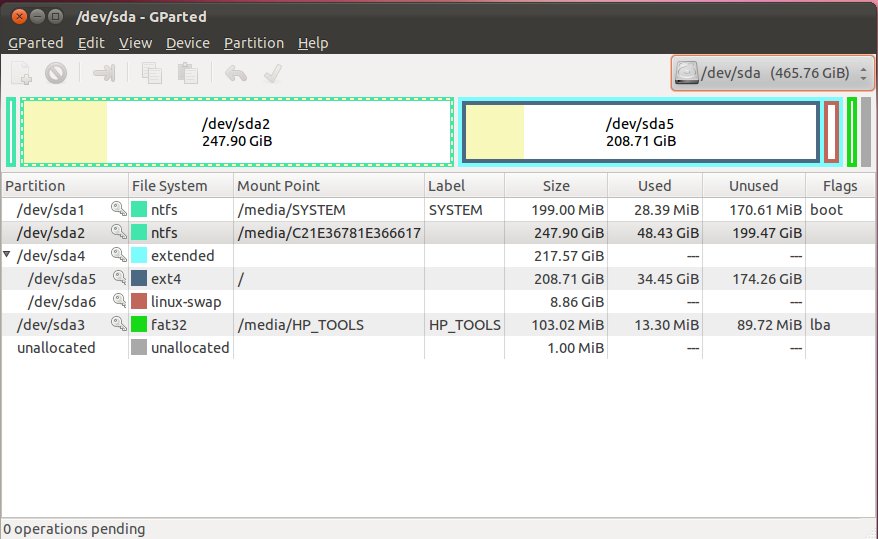This screenshot has height=539, width=878.
Task: Open the /dev/sda device selector dropdown
Action: coord(773,73)
